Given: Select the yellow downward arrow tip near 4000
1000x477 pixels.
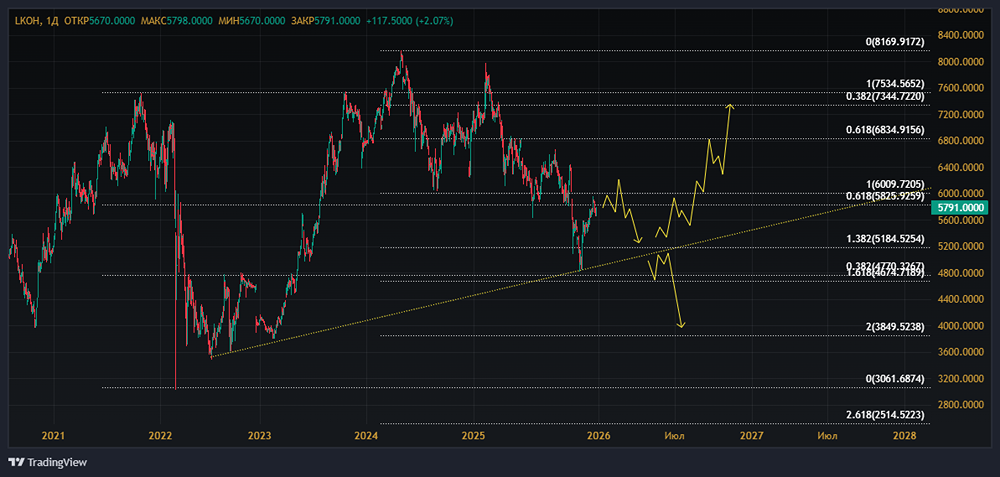Looking at the screenshot, I should click(x=681, y=326).
